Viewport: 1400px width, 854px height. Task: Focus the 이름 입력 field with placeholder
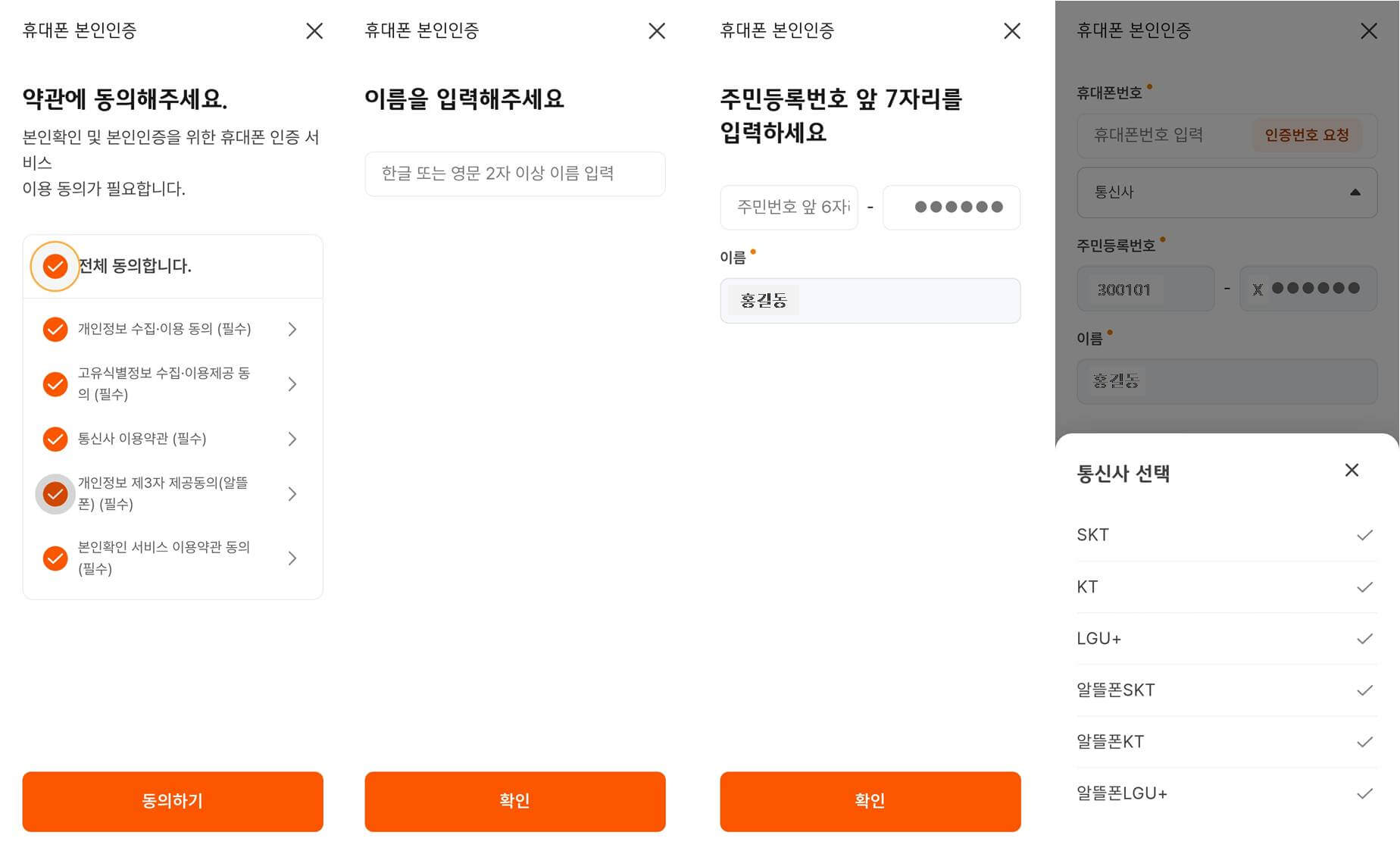[x=515, y=174]
